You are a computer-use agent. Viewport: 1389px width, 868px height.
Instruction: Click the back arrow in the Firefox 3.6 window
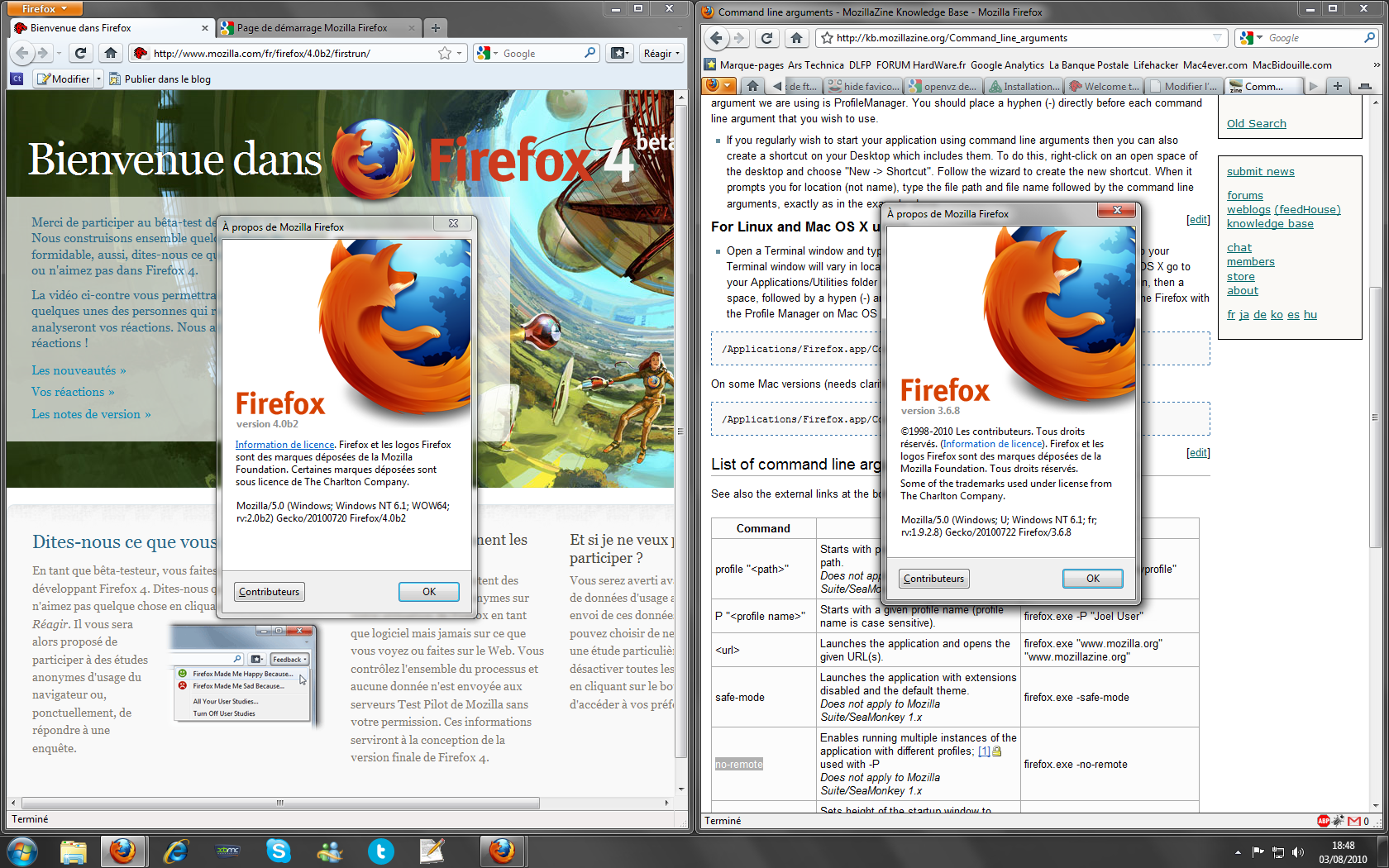(x=717, y=38)
